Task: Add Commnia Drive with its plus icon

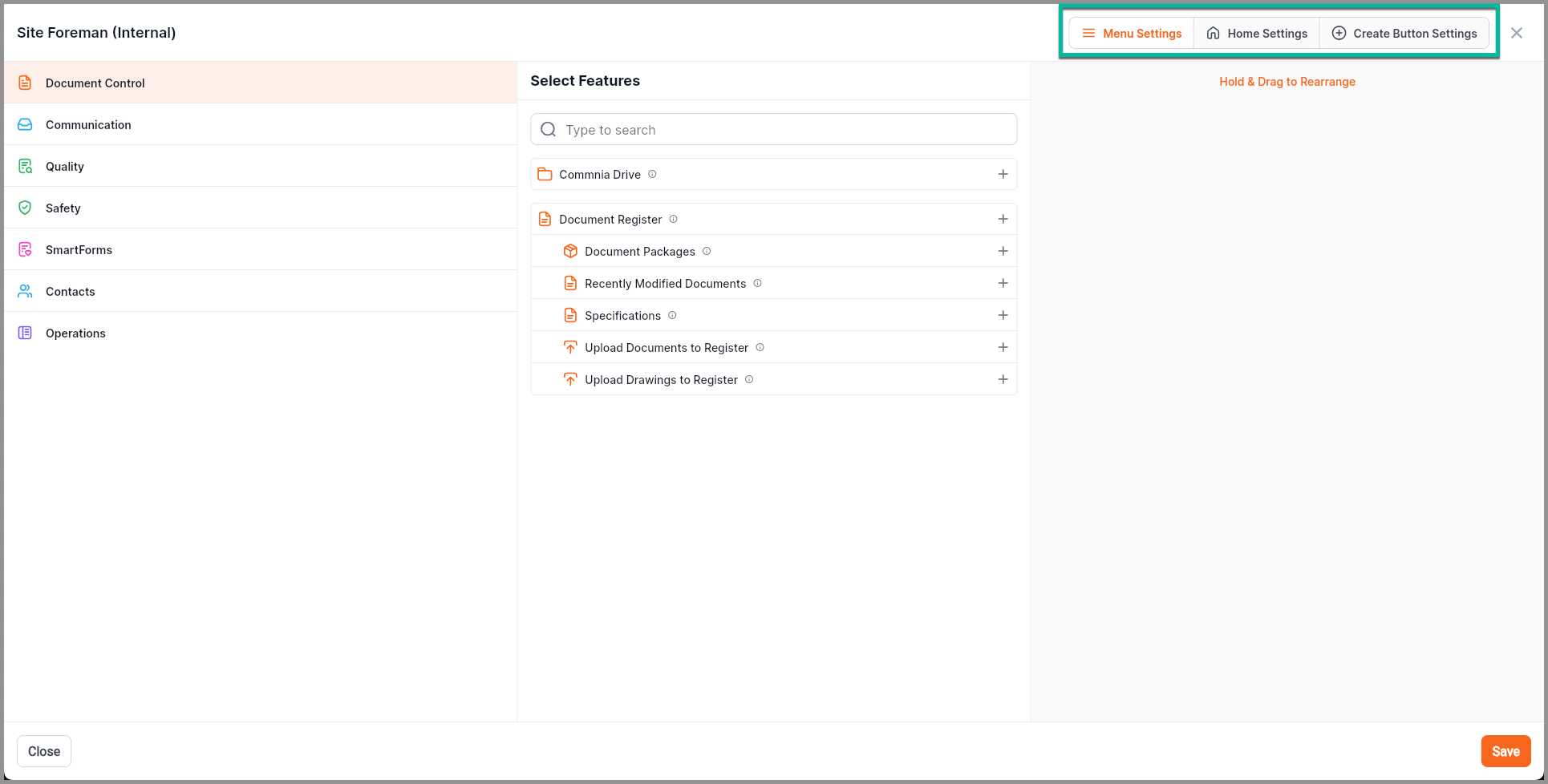Action: [1003, 174]
